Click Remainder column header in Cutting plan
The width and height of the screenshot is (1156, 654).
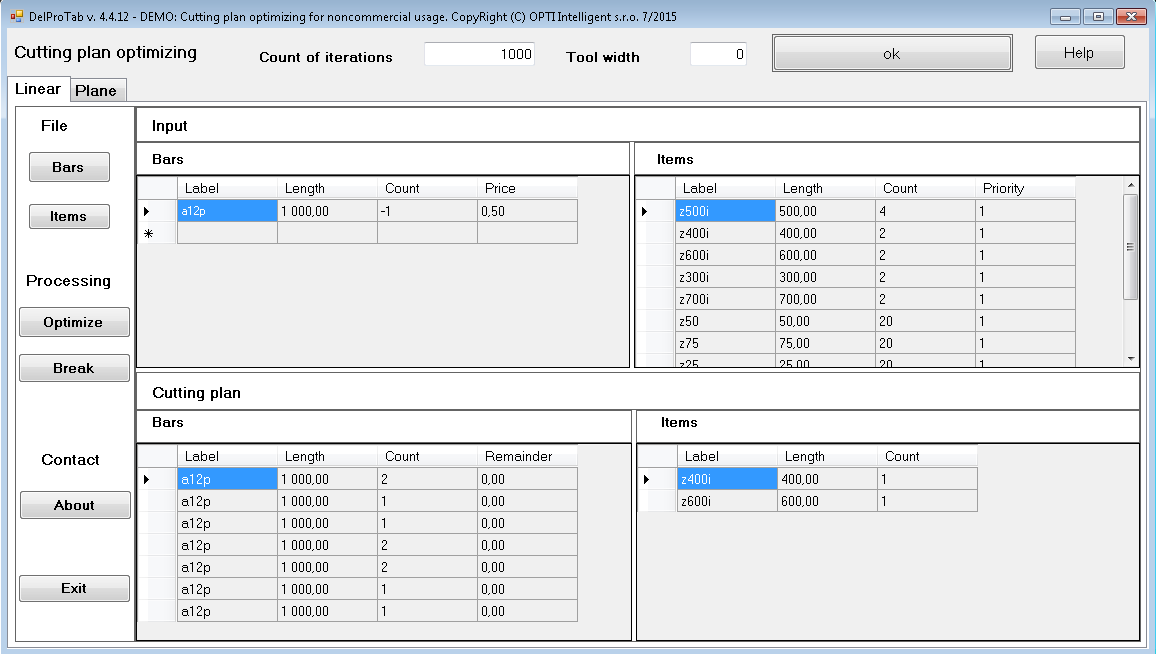(527, 456)
